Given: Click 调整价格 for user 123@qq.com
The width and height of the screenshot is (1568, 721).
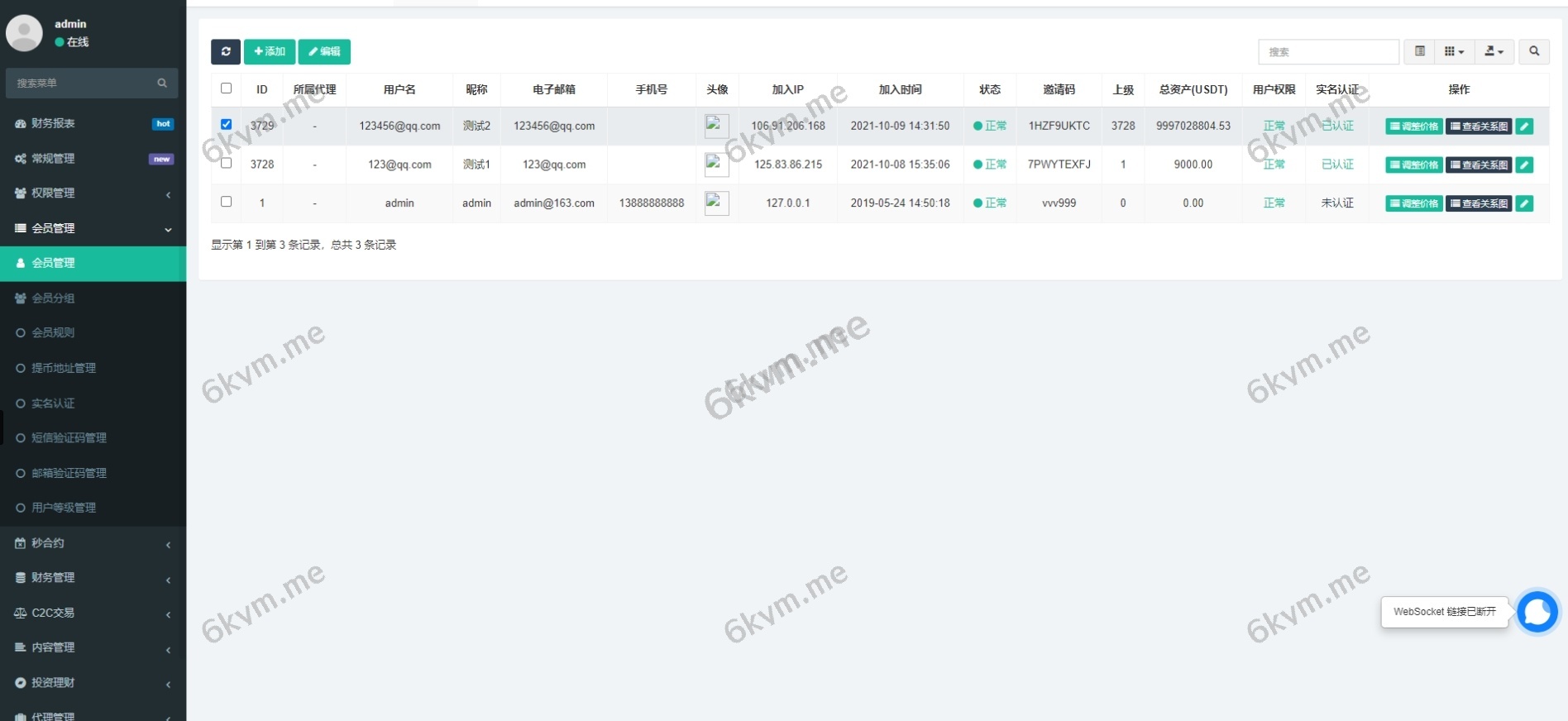Looking at the screenshot, I should 1414,165.
